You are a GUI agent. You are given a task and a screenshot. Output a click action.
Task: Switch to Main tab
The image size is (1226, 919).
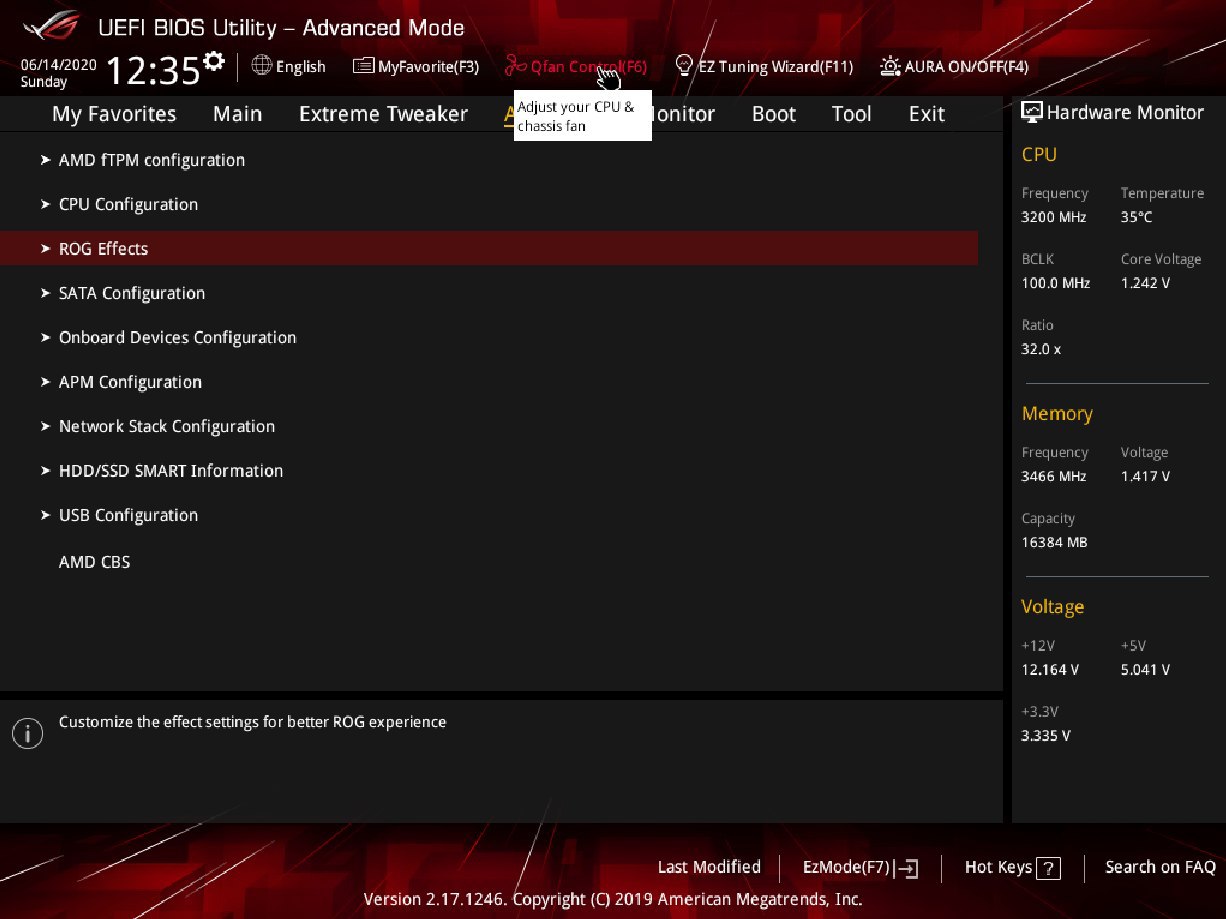(x=238, y=114)
